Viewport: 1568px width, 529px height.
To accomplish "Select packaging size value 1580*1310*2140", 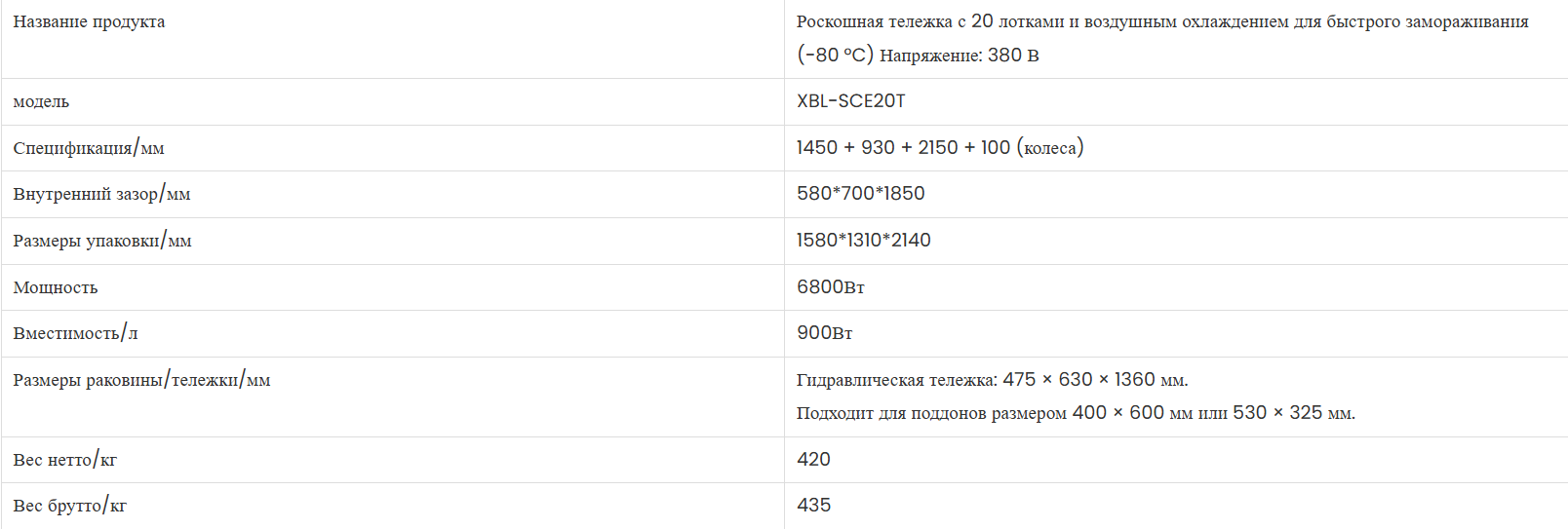I will pos(863,241).
